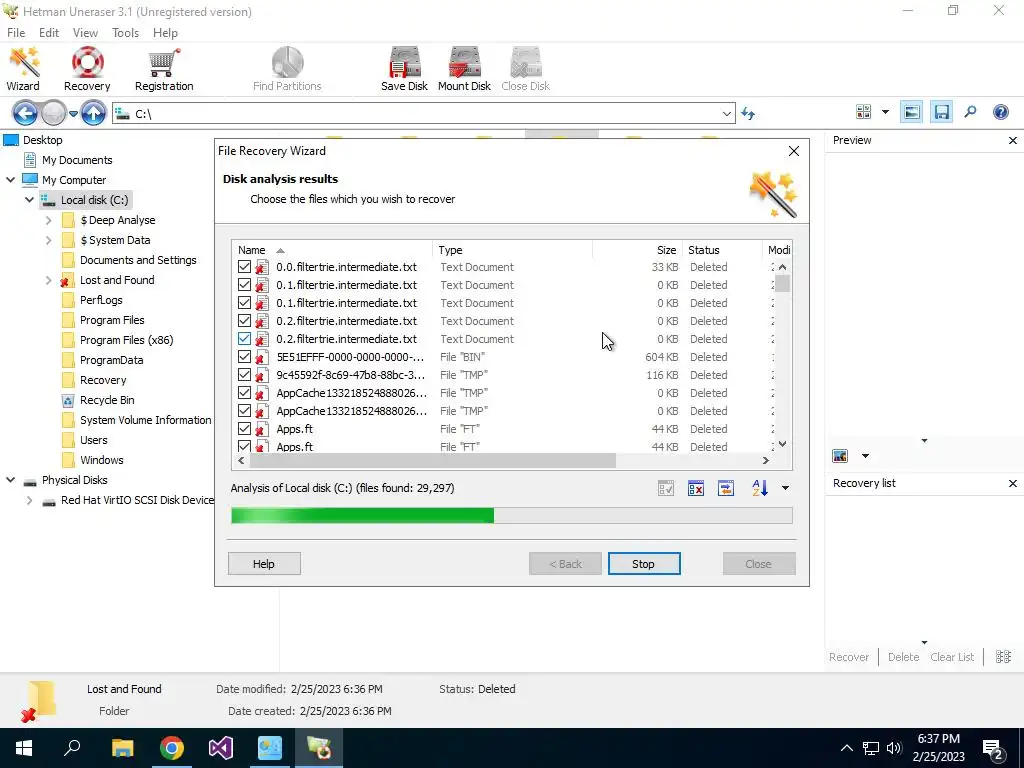Open the notification center icon
The height and width of the screenshot is (768, 1024).
pos(993,748)
